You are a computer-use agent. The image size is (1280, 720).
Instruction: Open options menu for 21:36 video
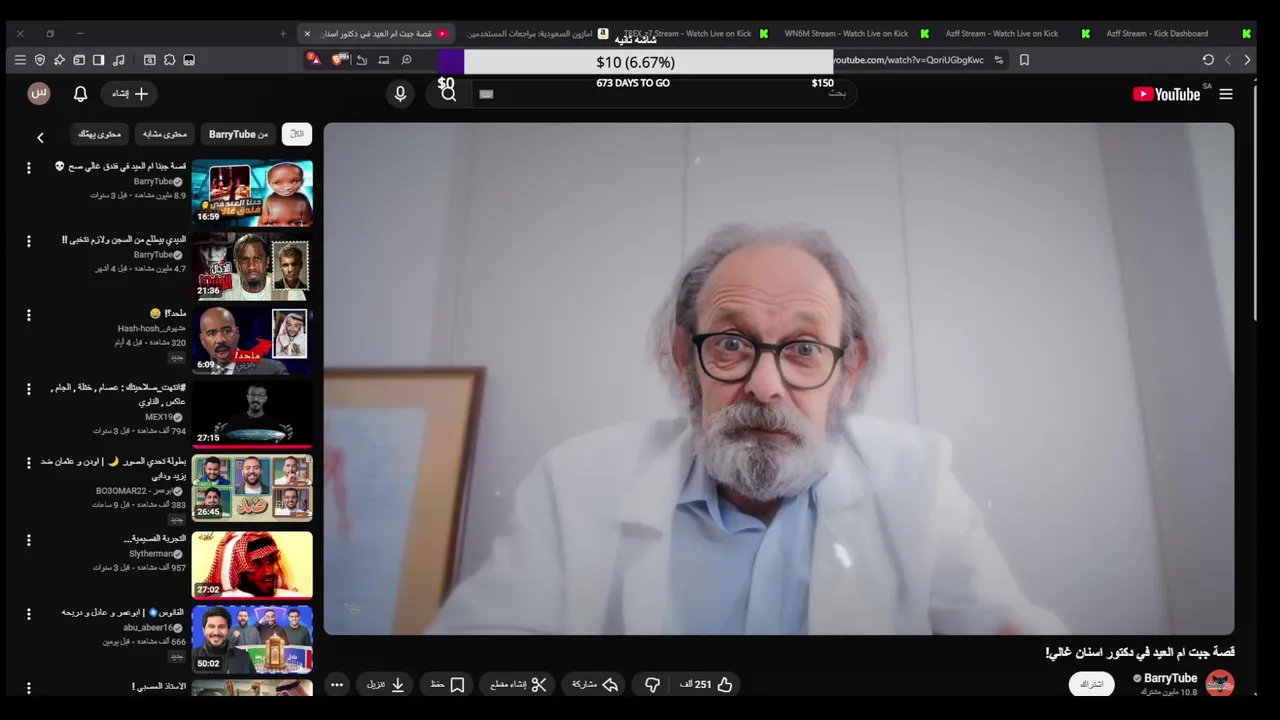tap(28, 242)
